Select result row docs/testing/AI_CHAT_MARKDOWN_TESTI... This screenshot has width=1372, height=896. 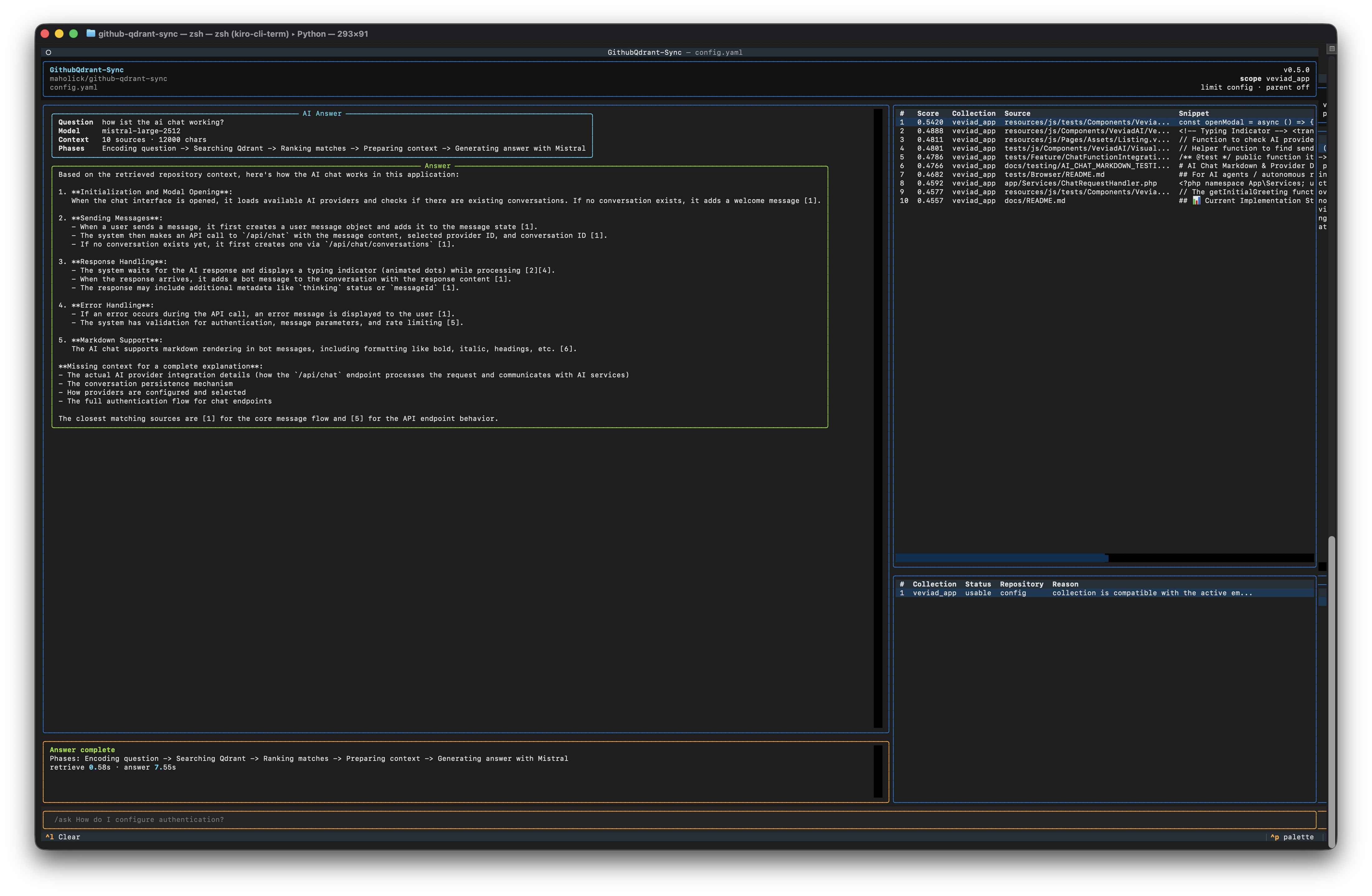click(1105, 165)
